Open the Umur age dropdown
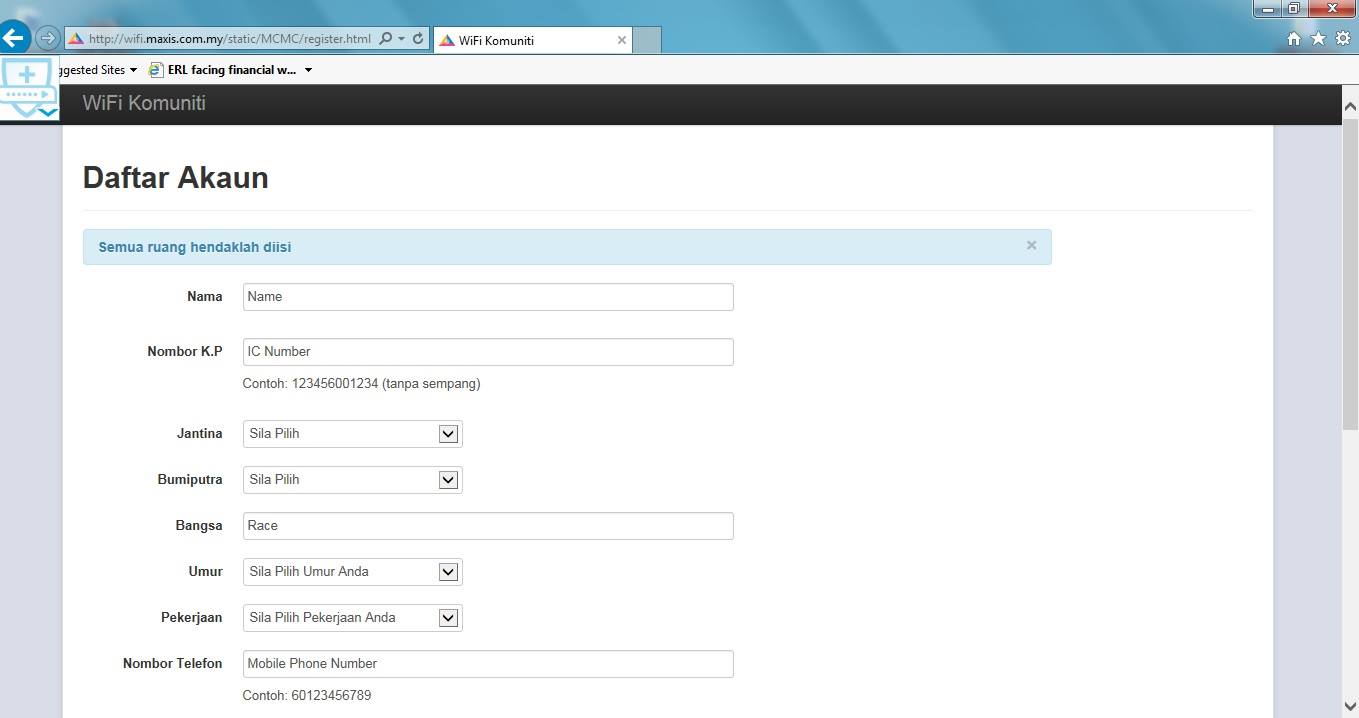The width and height of the screenshot is (1359, 718). (352, 572)
